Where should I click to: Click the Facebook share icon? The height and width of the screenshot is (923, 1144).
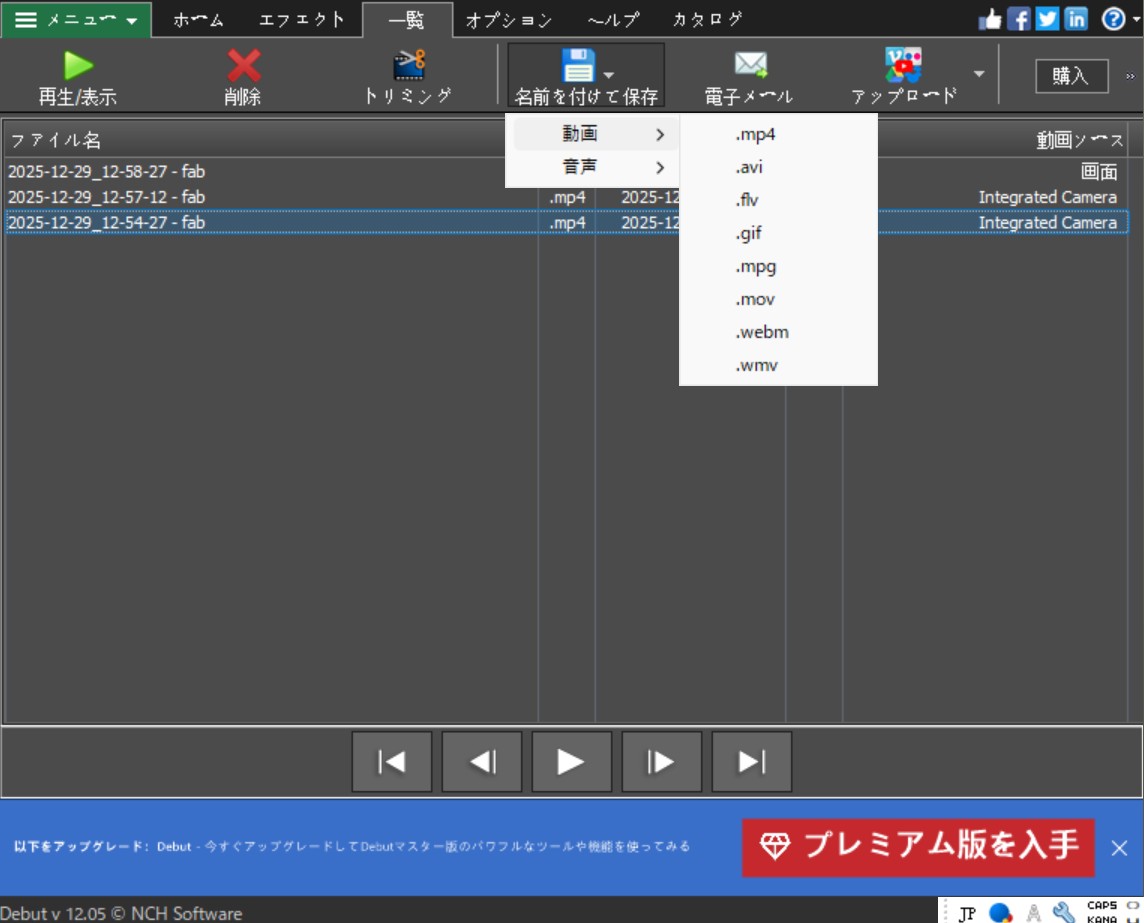pos(1017,17)
